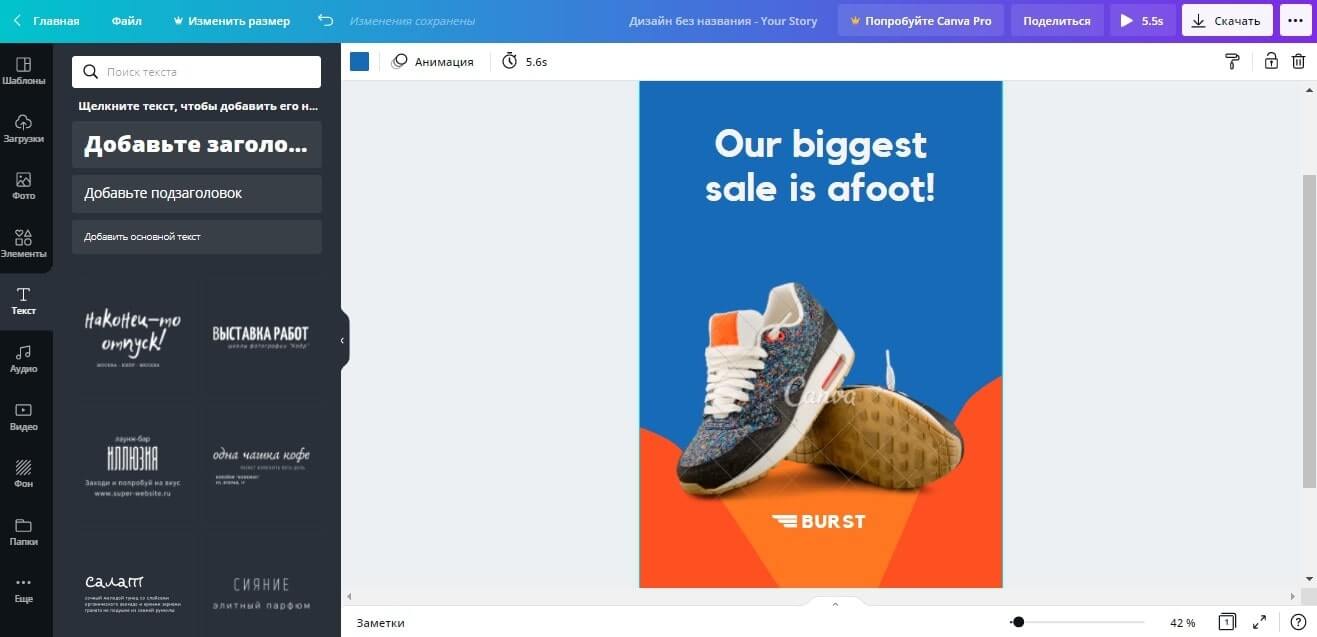Click the Поделиться share button
Screen dimensions: 1317x637
click(1057, 20)
